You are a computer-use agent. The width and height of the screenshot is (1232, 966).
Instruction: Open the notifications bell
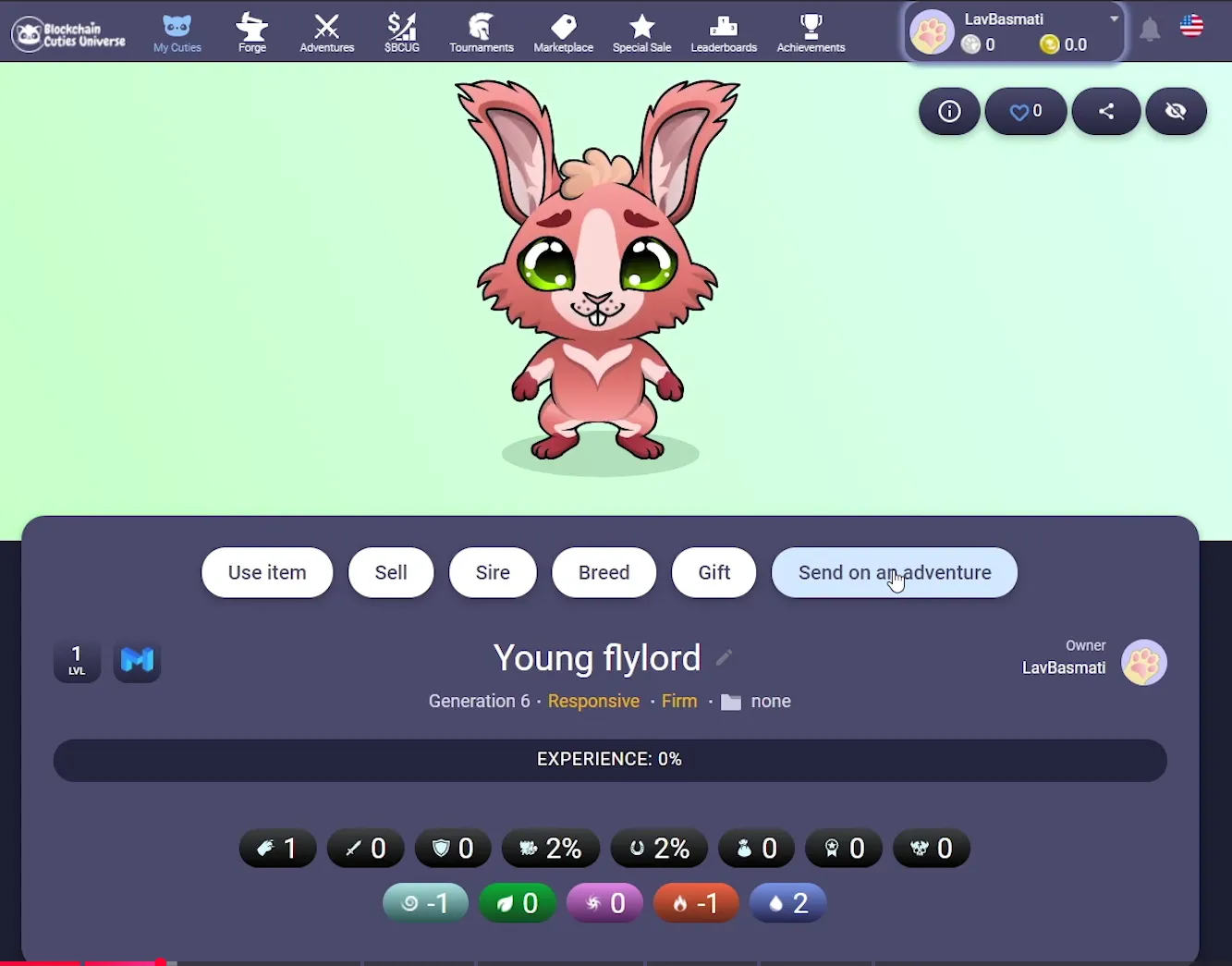1150,31
